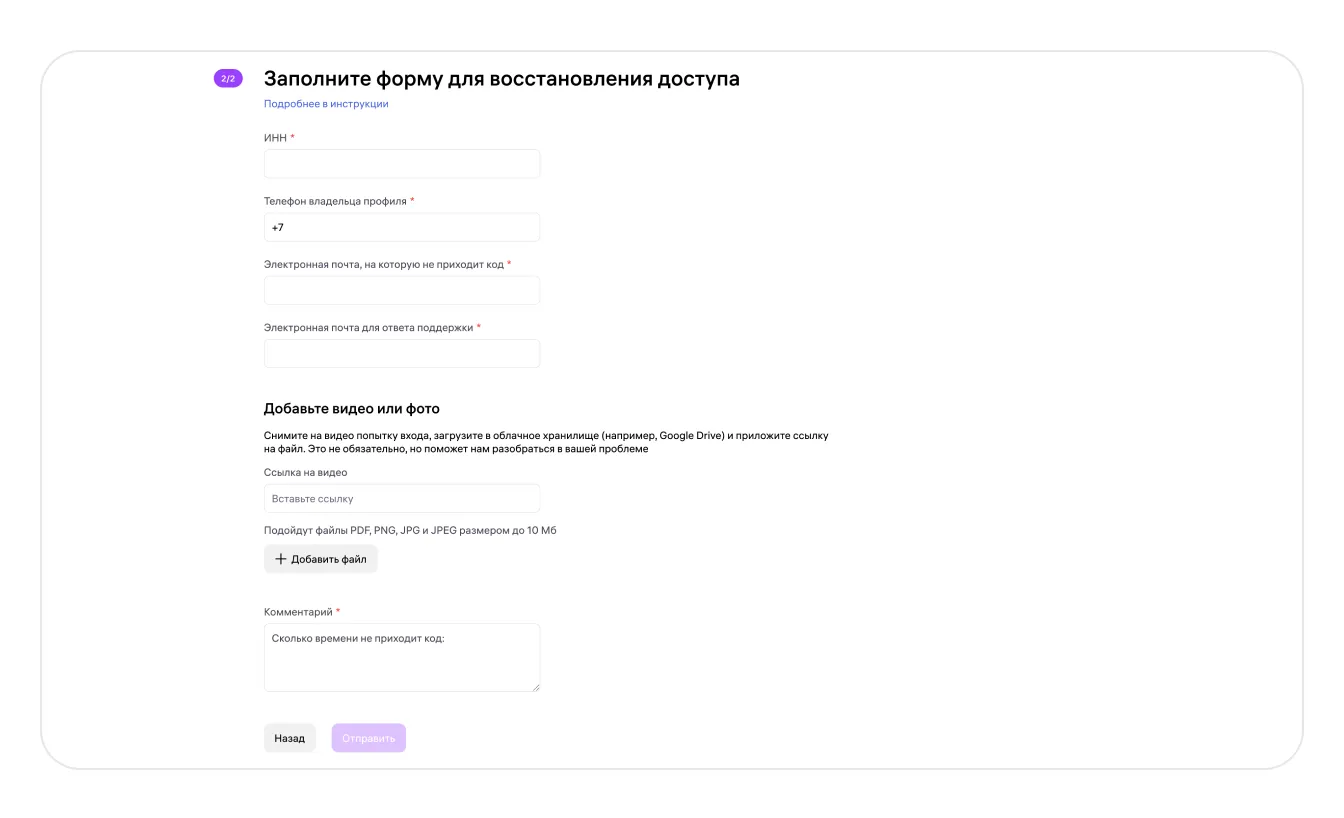Click the Заполните форму для восстановления доступа heading
This screenshot has height=818, width=1344.
tap(501, 79)
